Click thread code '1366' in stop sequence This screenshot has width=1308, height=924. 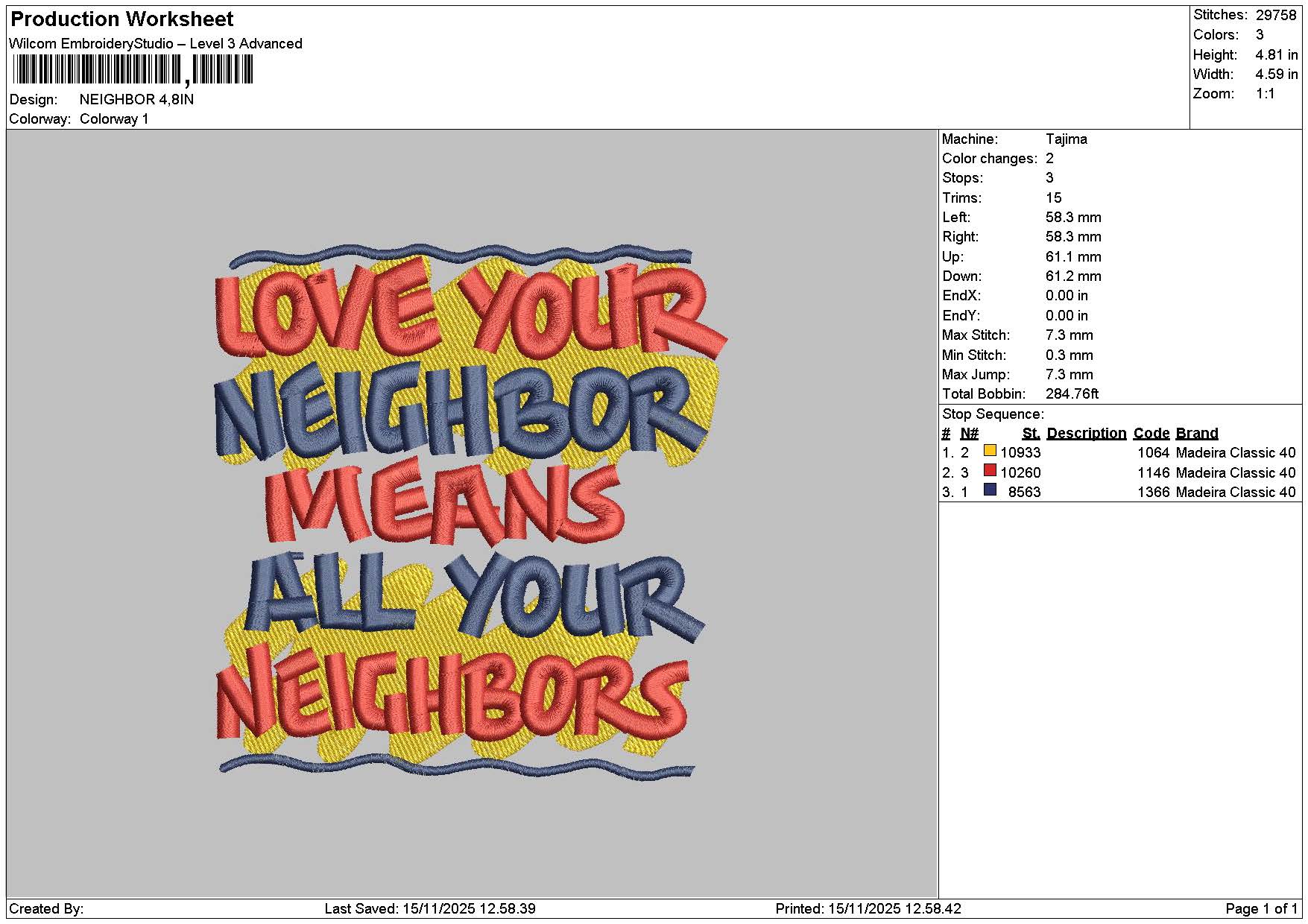[x=1153, y=493]
